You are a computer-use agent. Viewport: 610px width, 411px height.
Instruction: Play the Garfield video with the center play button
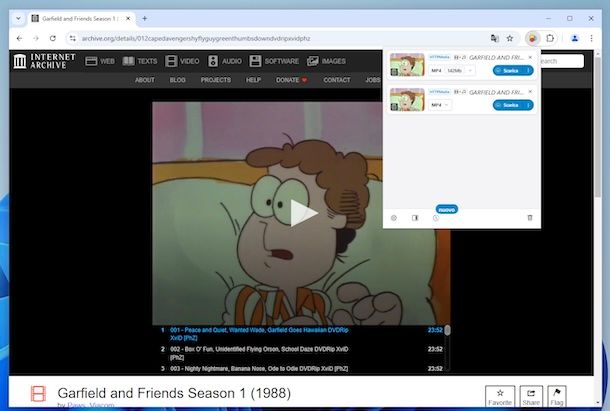click(x=303, y=213)
